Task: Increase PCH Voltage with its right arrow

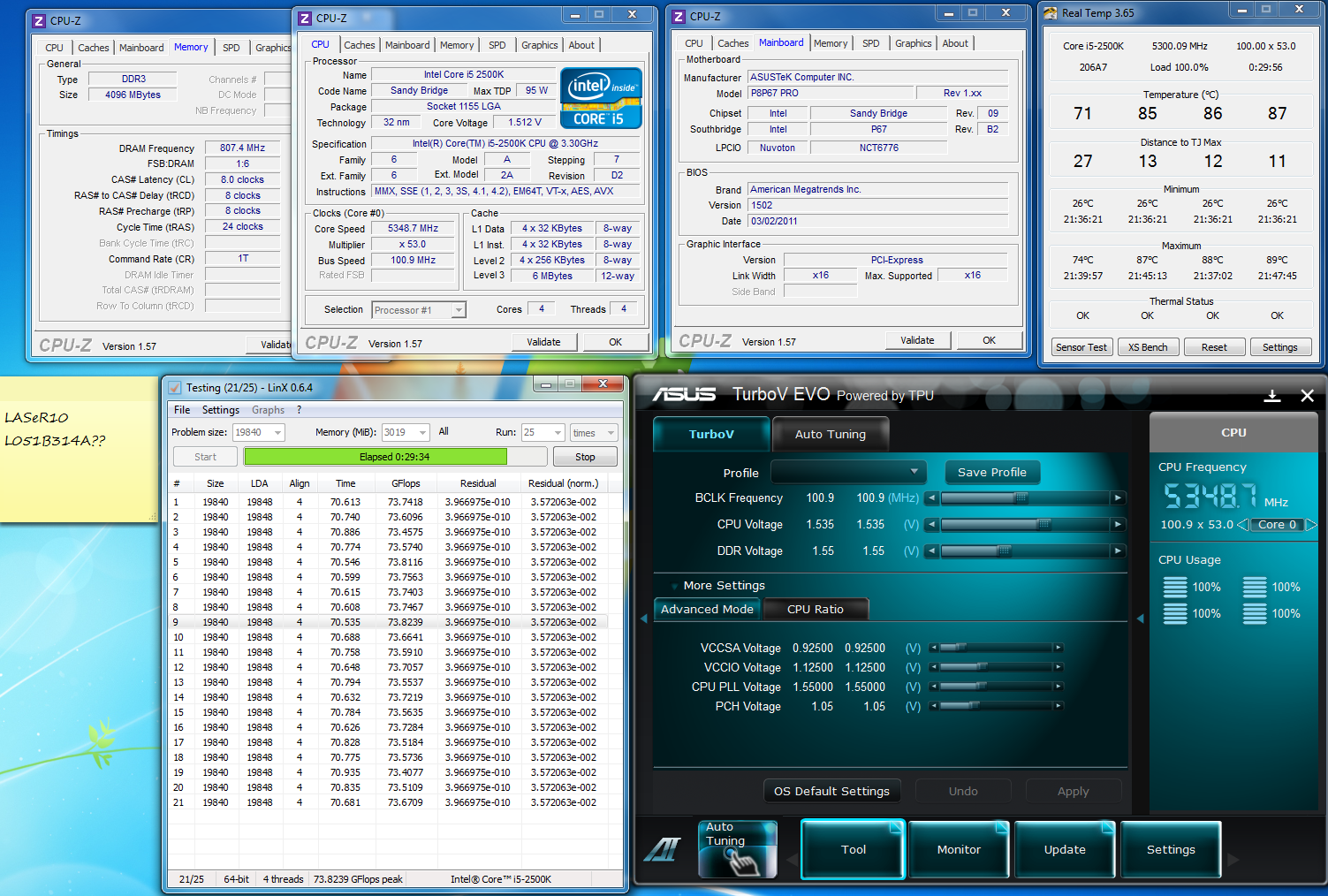Action: tap(1059, 707)
